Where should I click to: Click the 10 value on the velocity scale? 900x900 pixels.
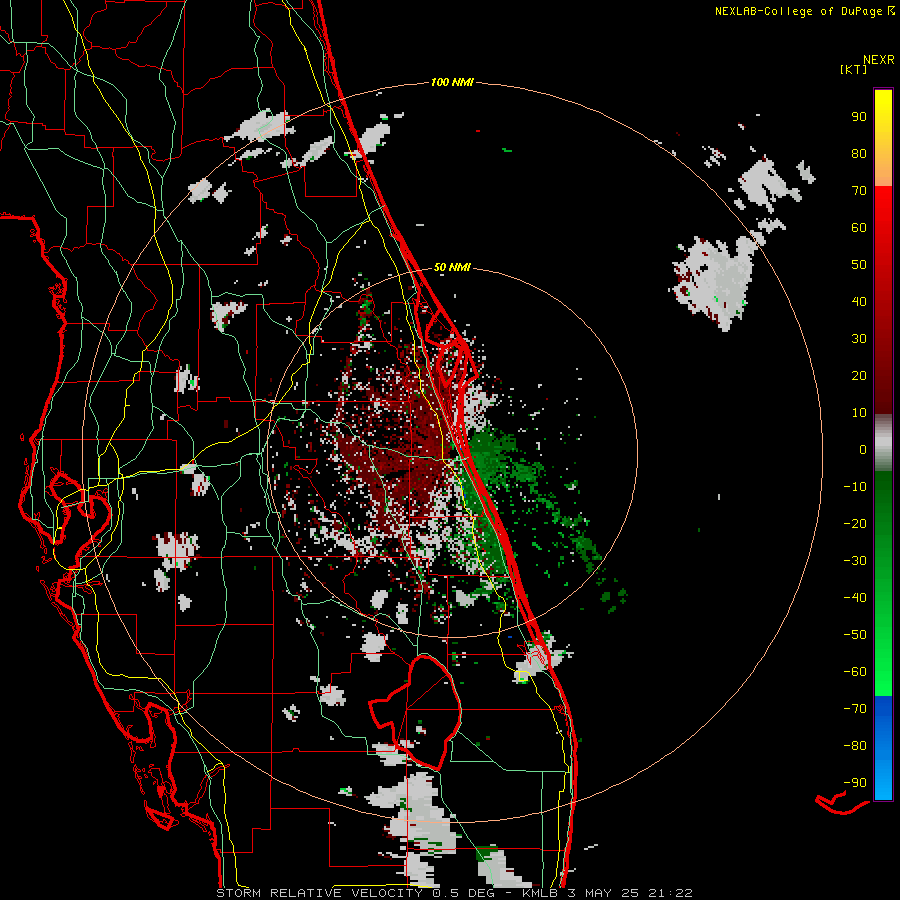pos(859,413)
